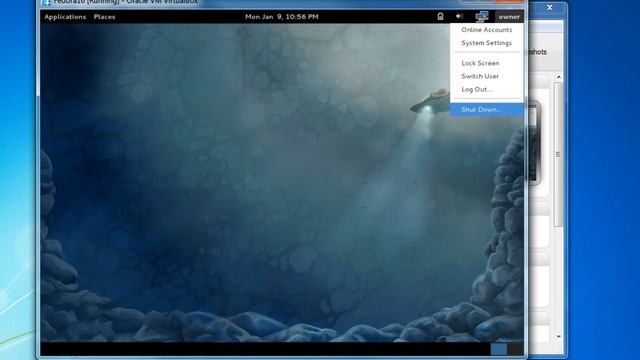The image size is (640, 360).
Task: Select the blue workspace switcher box
Action: coord(498,349)
